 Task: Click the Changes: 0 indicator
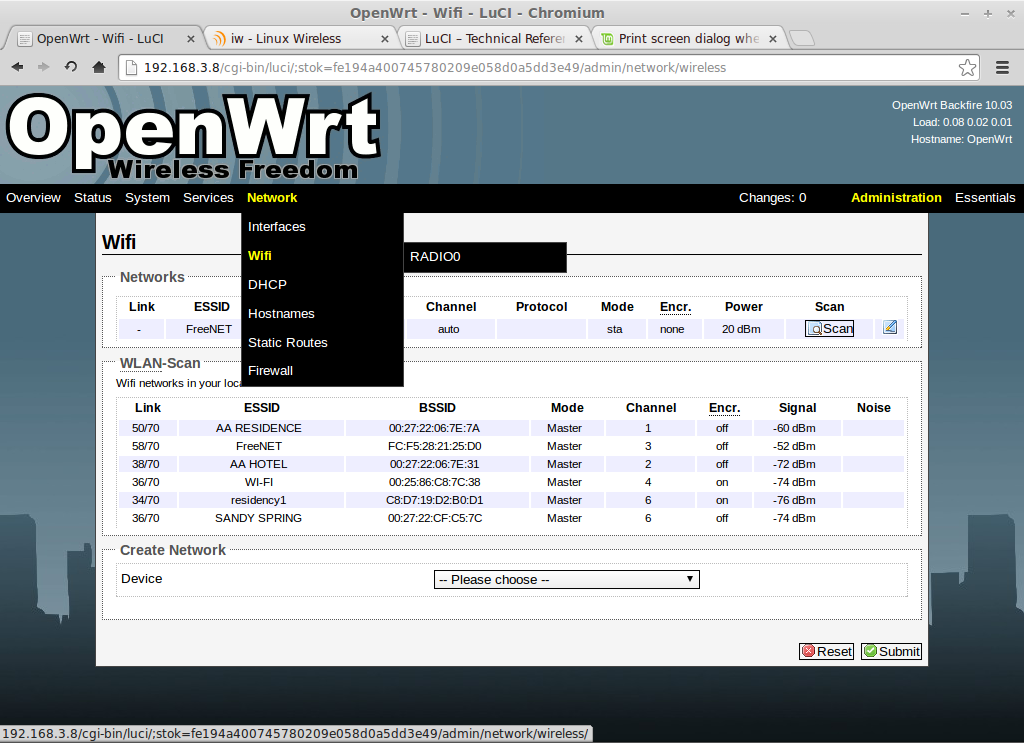pyautogui.click(x=773, y=198)
